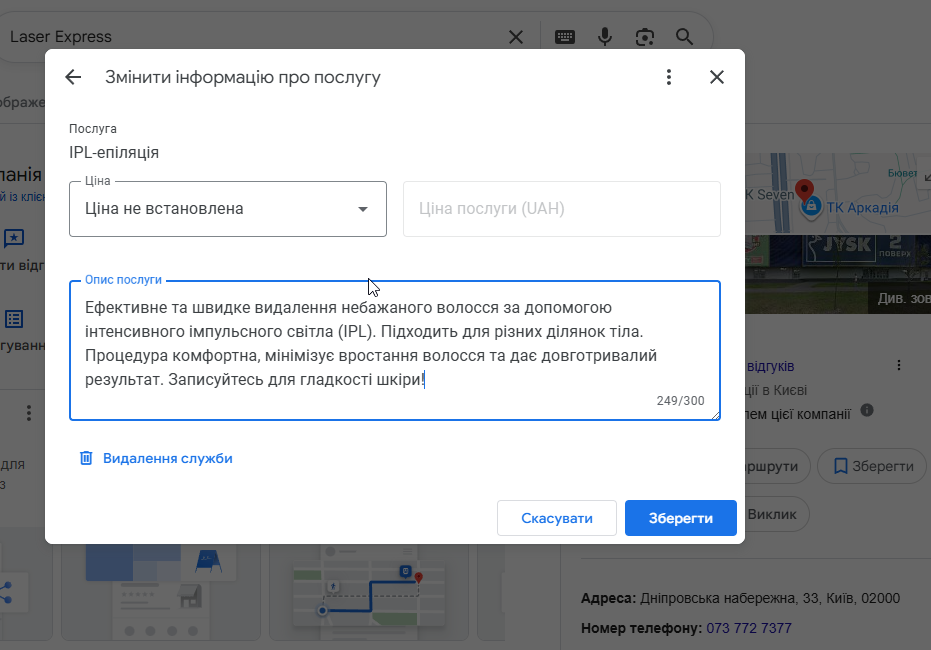
Task: Search by image with the camera icon
Action: coord(644,37)
